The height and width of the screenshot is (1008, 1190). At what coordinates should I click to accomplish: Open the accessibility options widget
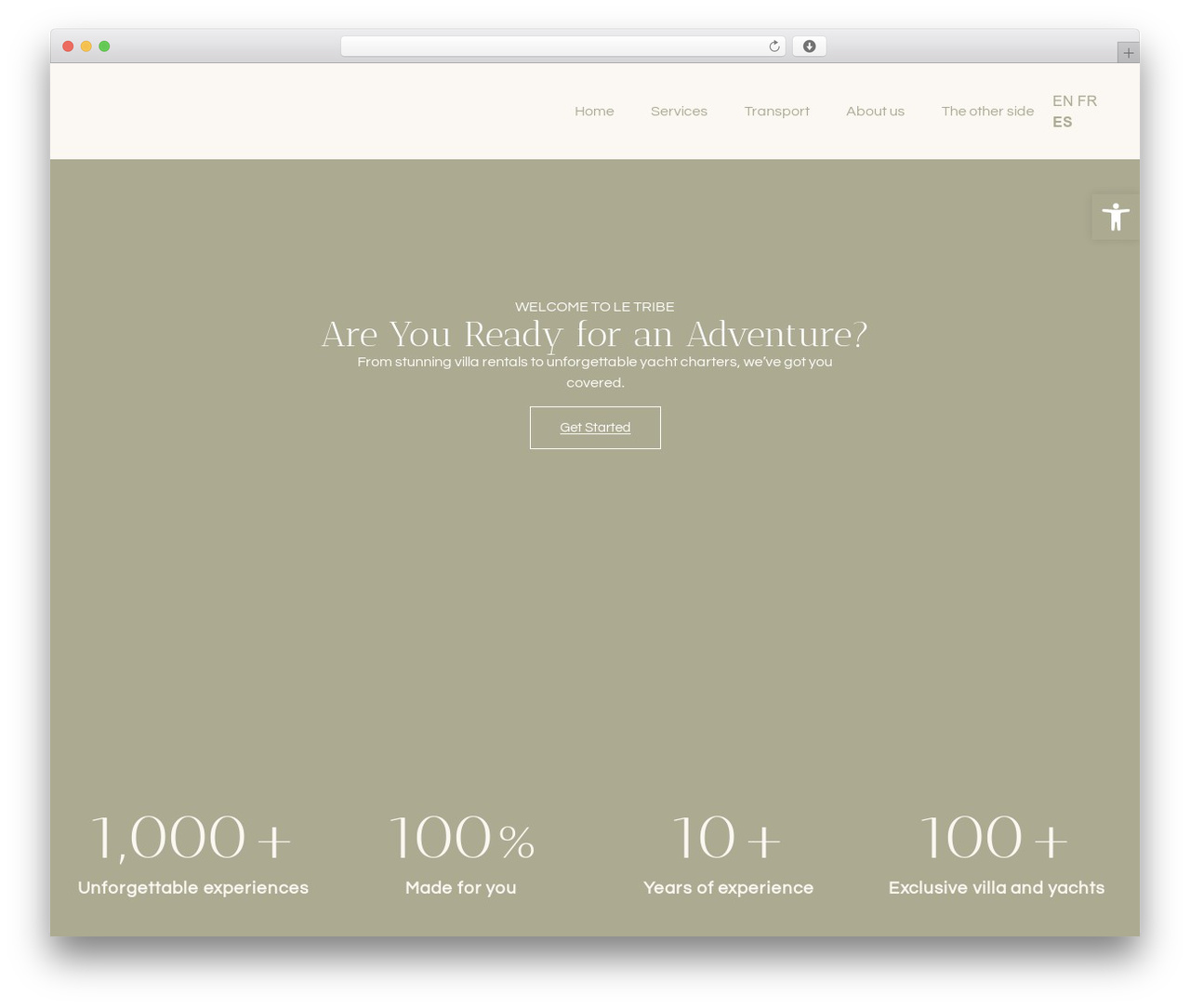1116,217
